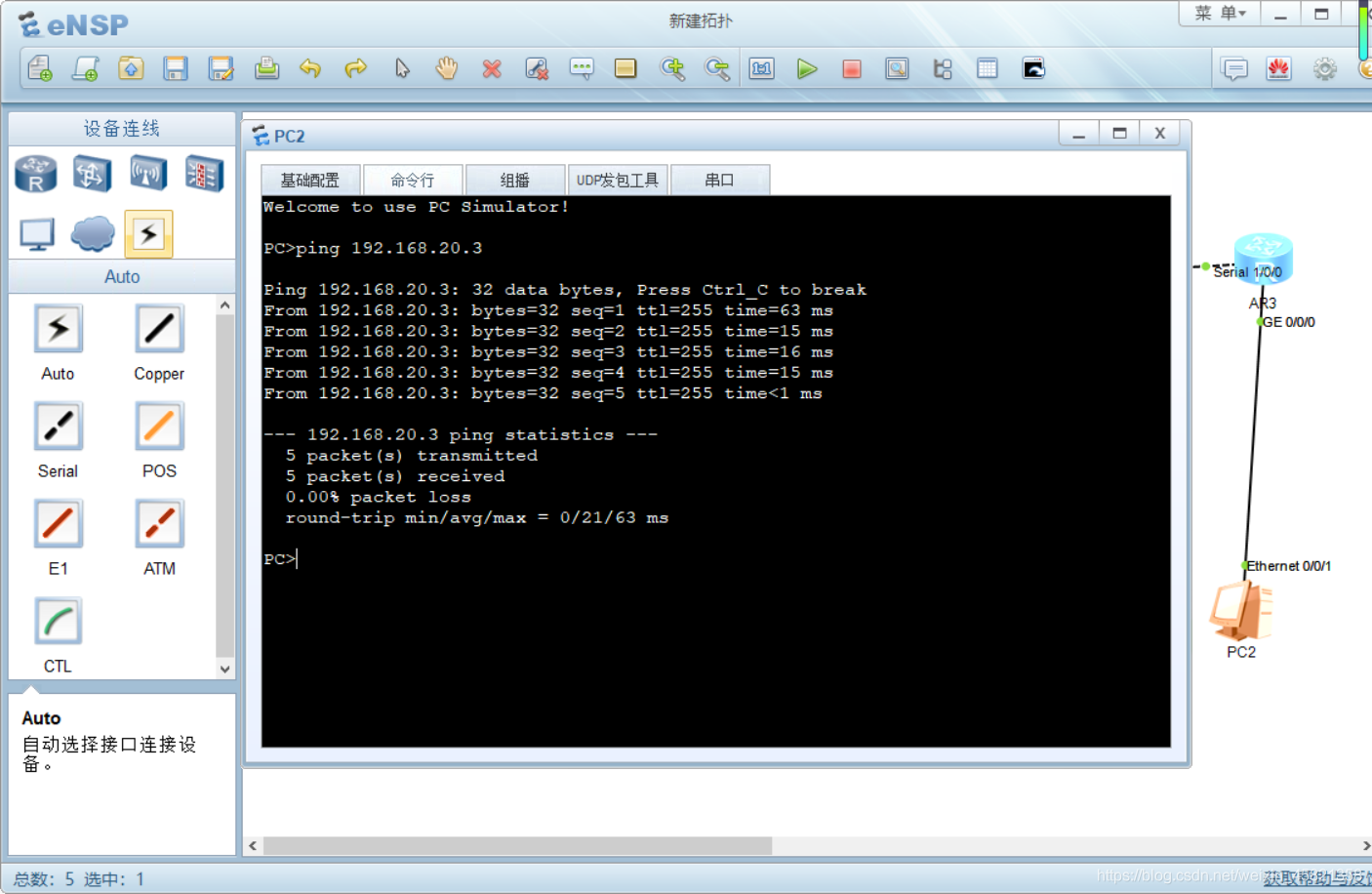Image resolution: width=1372 pixels, height=894 pixels.
Task: Select the PC2 device on the canvas
Action: coord(1240,610)
